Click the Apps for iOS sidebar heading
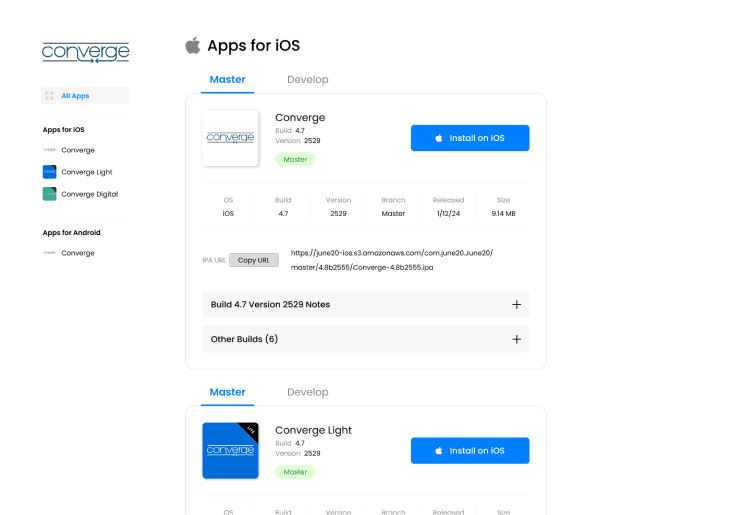732x515 pixels. click(x=63, y=129)
